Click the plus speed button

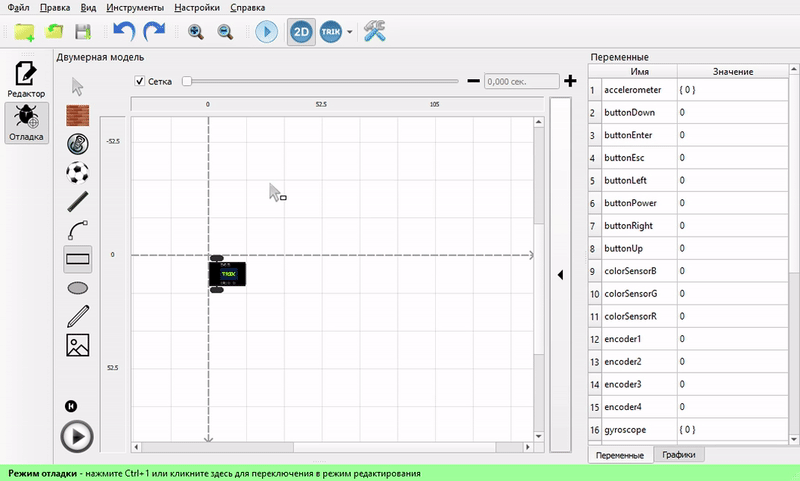[x=570, y=81]
